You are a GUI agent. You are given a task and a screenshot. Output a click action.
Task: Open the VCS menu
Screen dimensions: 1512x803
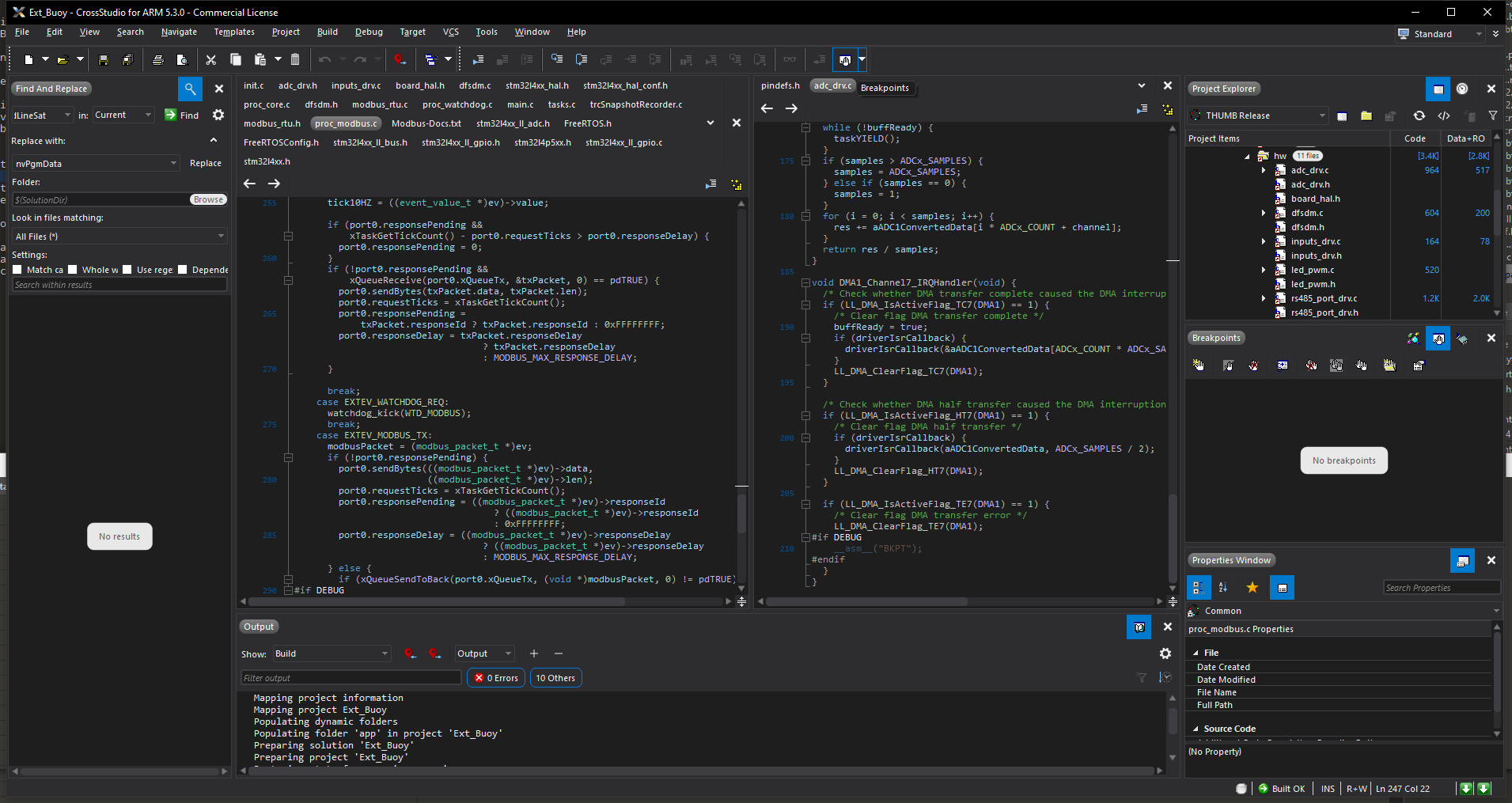point(450,32)
